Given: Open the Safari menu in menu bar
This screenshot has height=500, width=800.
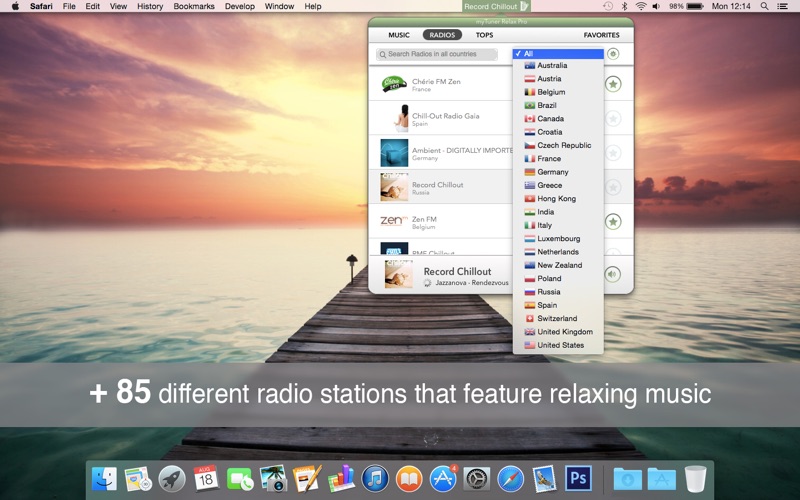Looking at the screenshot, I should click(41, 6).
